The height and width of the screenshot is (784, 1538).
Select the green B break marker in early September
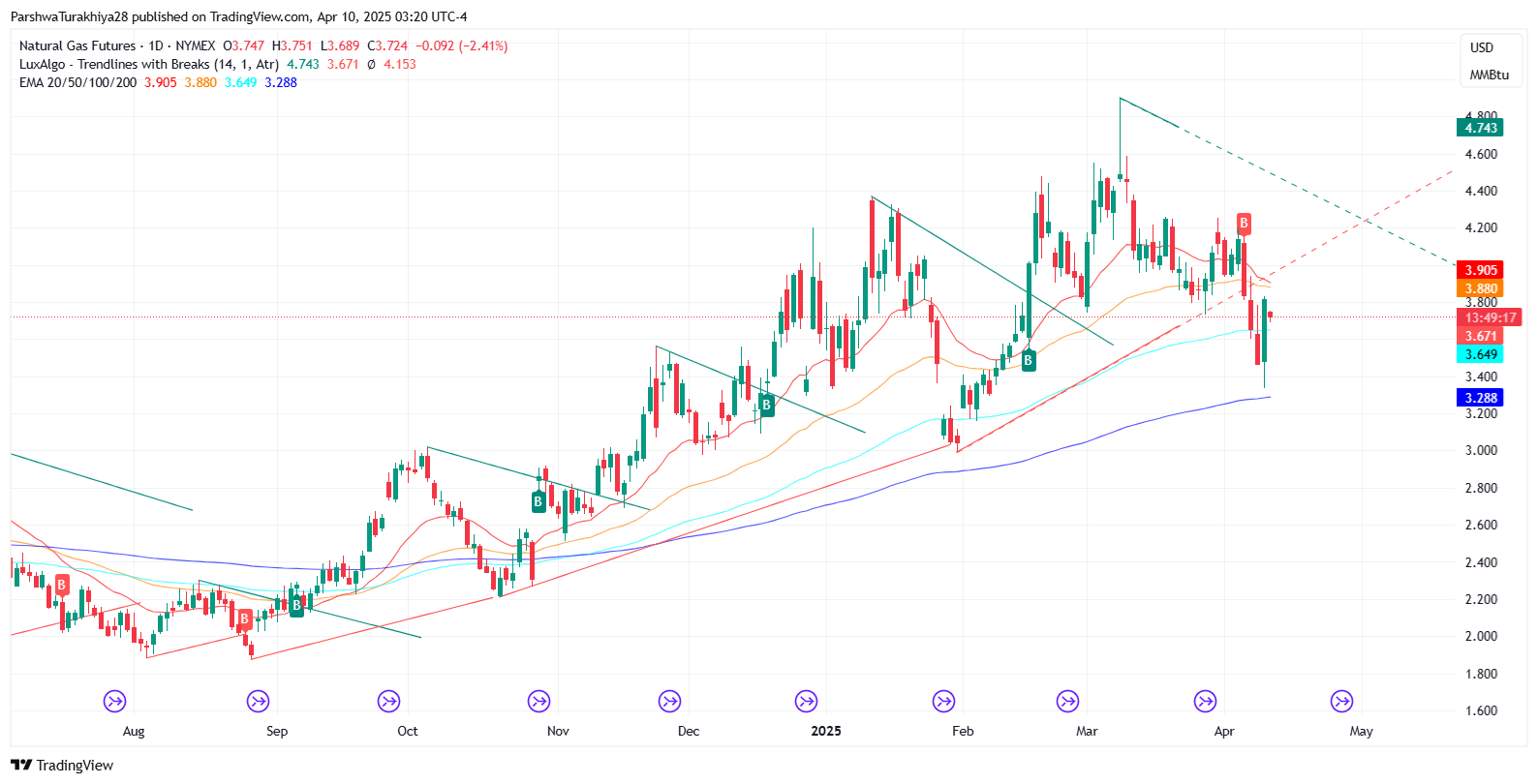pos(296,606)
